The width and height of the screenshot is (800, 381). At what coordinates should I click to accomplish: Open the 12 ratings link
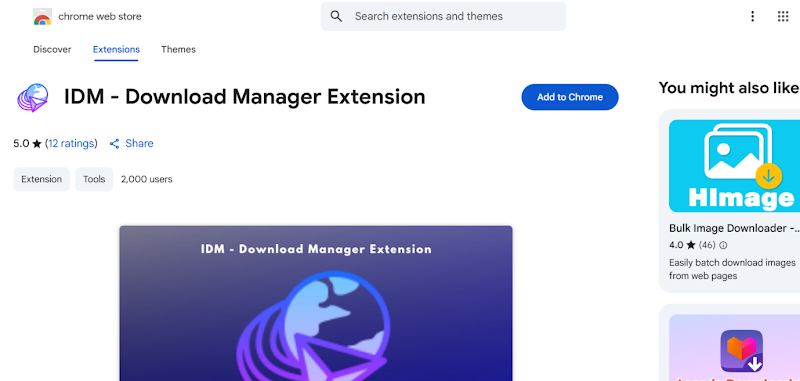(x=71, y=143)
